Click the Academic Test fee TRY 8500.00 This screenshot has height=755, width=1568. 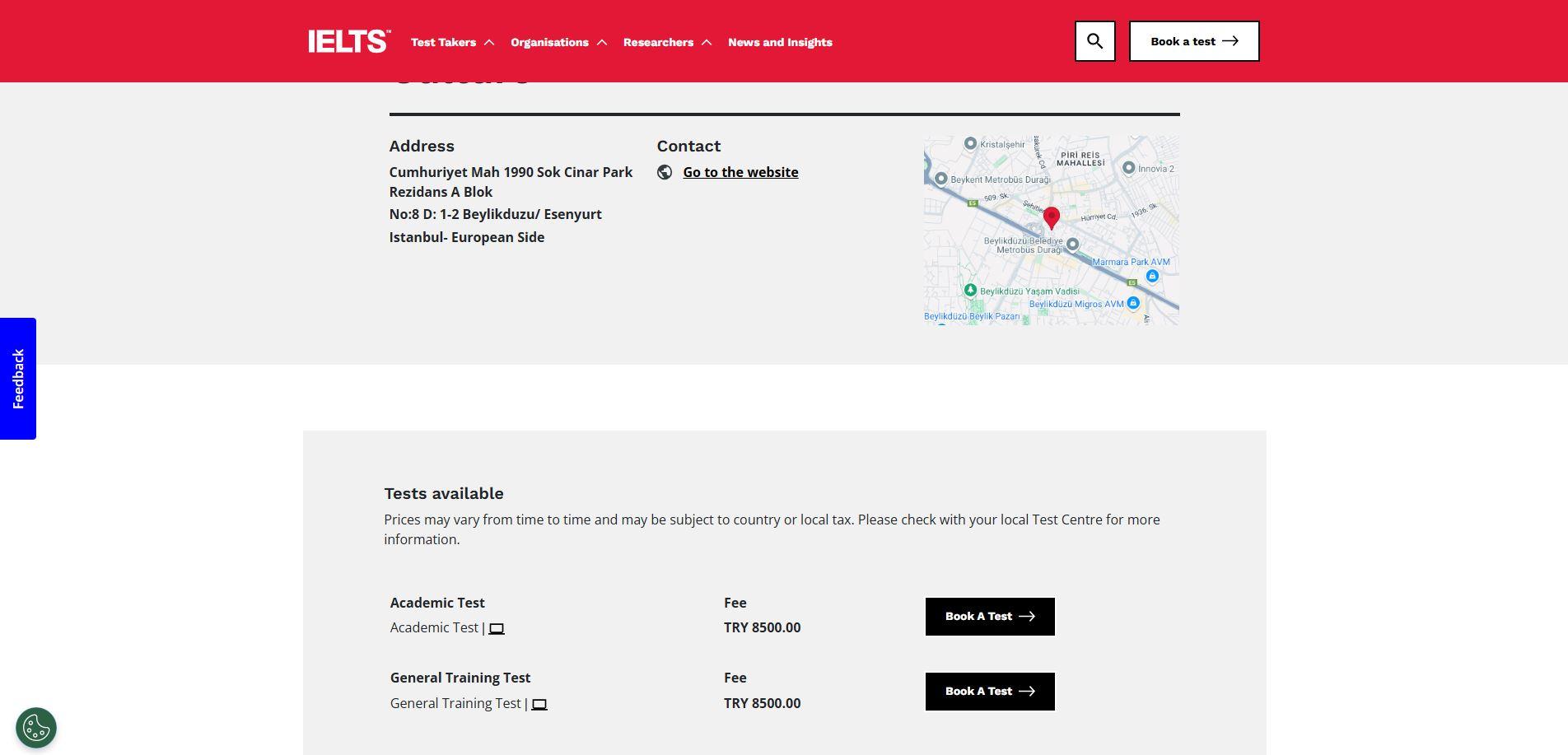pyautogui.click(x=762, y=627)
